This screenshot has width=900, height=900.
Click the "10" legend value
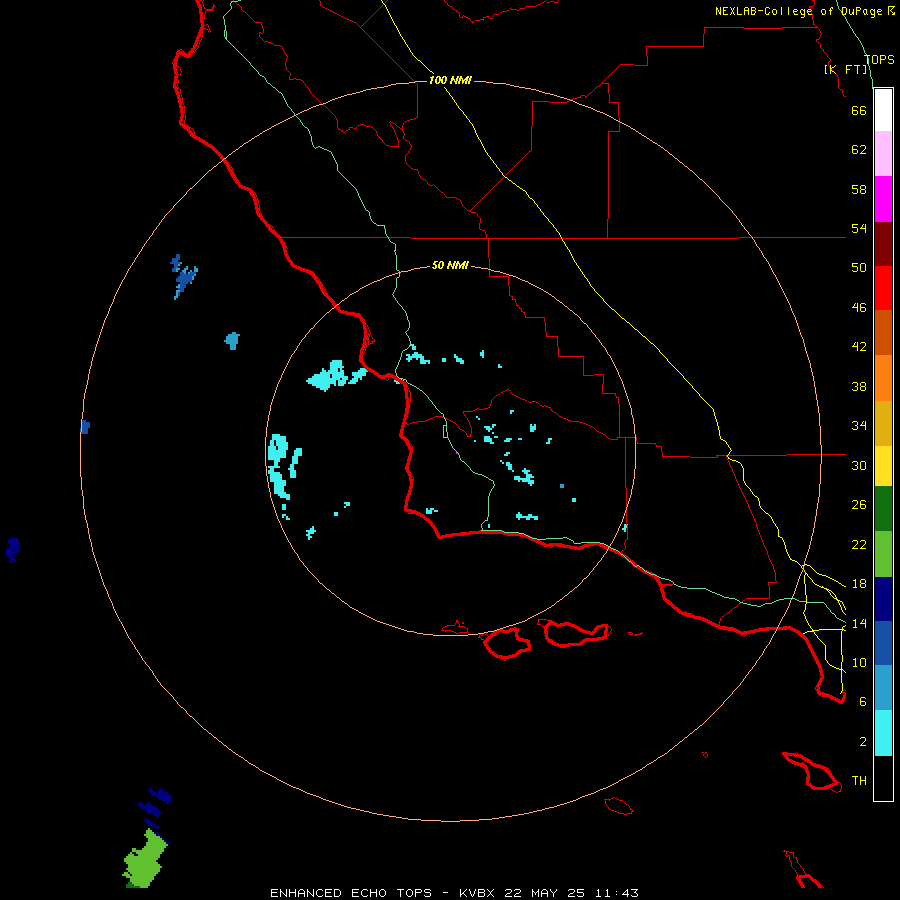click(x=859, y=663)
